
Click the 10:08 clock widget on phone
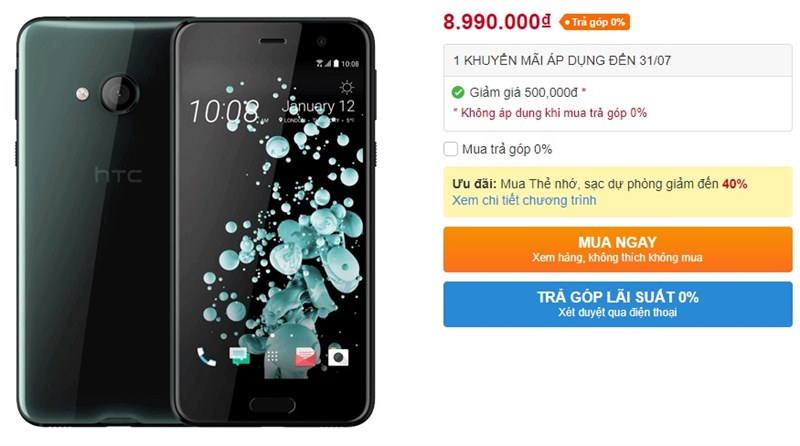tap(223, 111)
